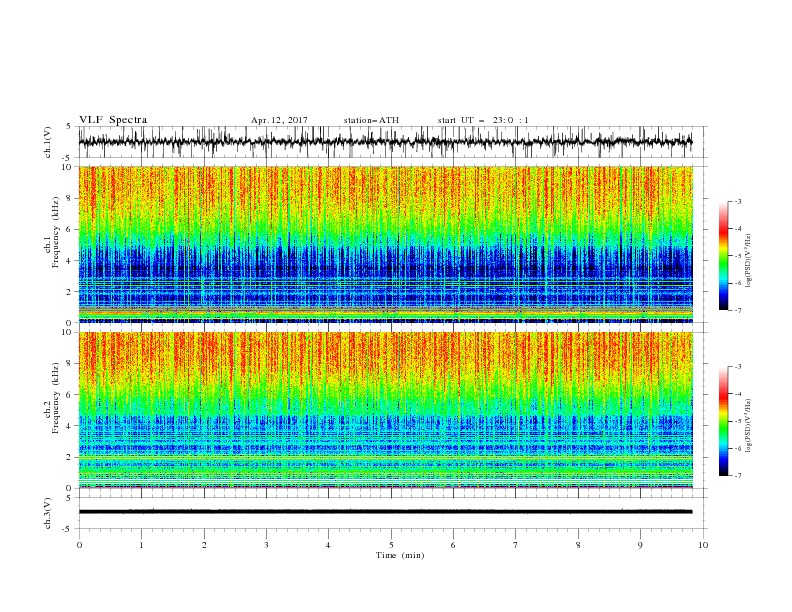
Task: Click inside the ch.1 spectrogram panel
Action: [x=386, y=244]
